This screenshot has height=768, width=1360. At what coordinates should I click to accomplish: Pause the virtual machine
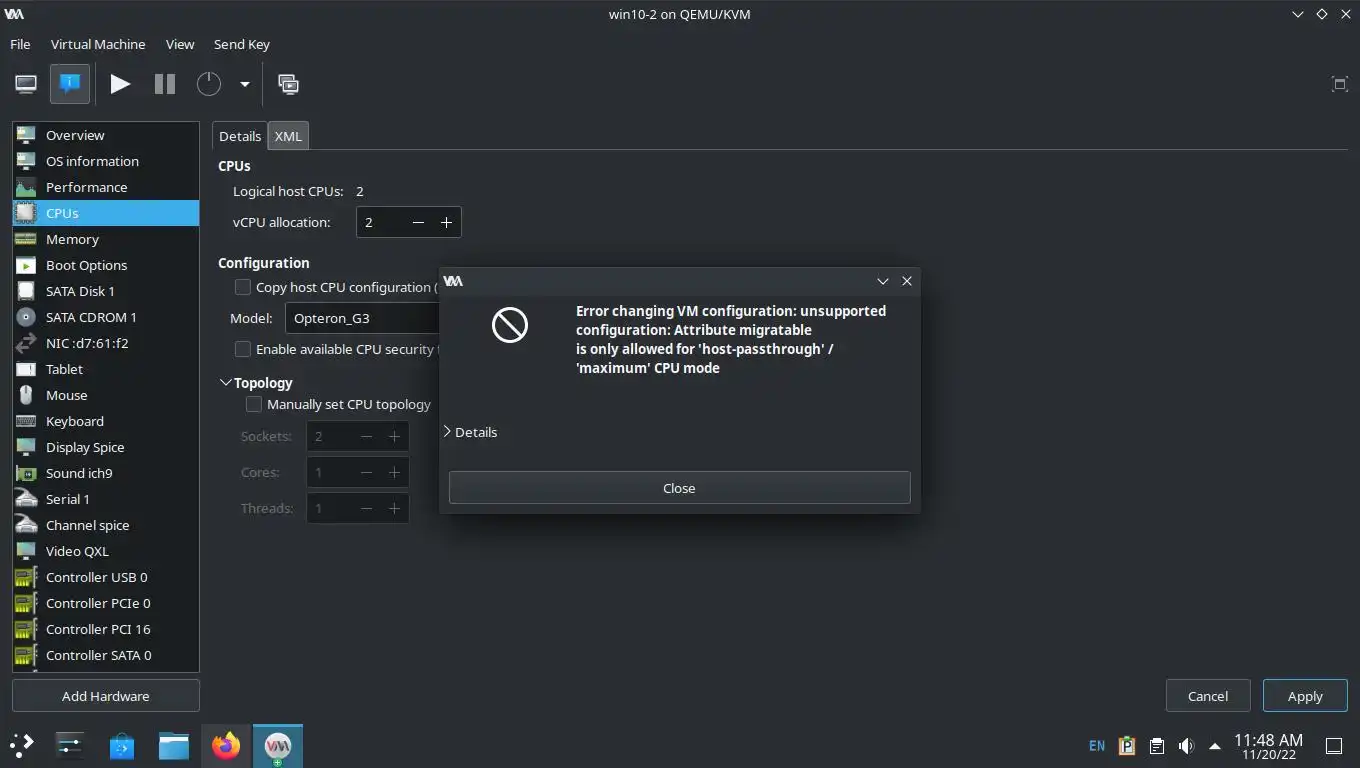pyautogui.click(x=165, y=84)
